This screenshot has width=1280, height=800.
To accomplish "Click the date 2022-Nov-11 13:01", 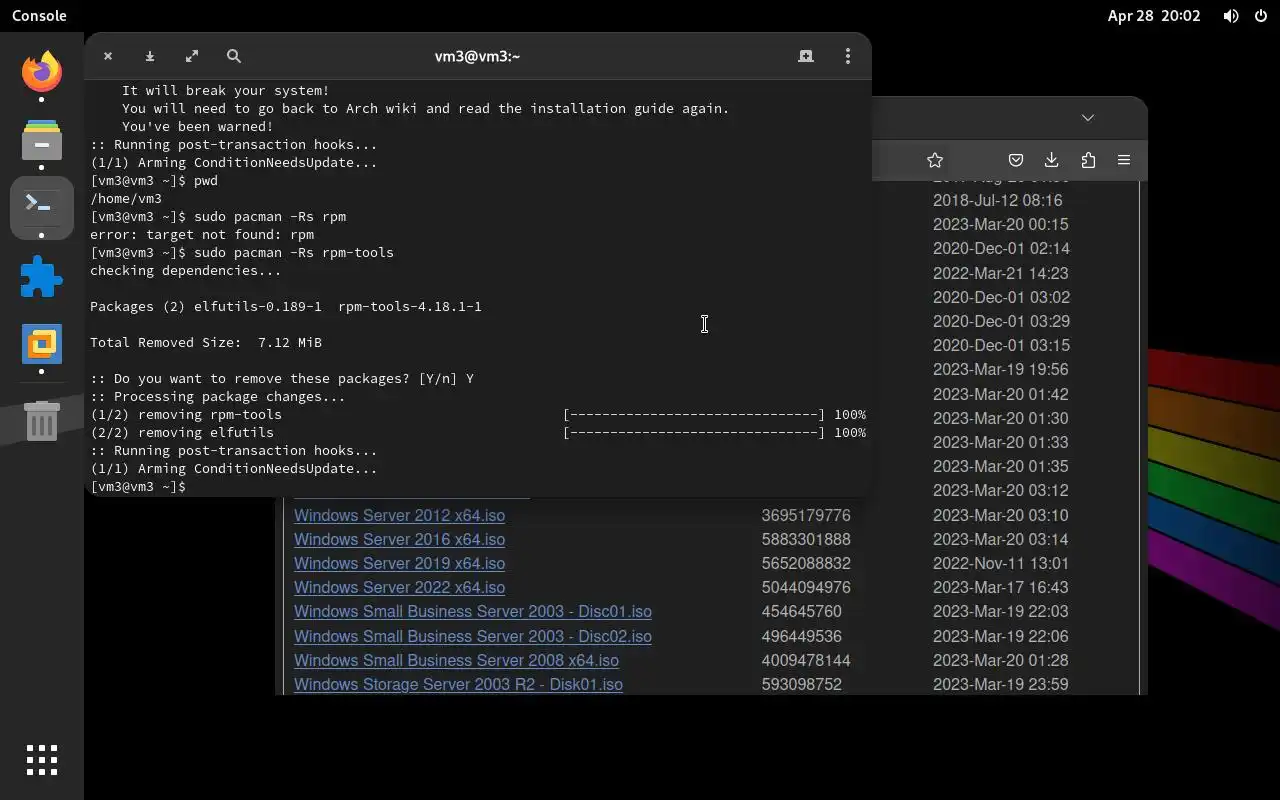I will pyautogui.click(x=1000, y=563).
